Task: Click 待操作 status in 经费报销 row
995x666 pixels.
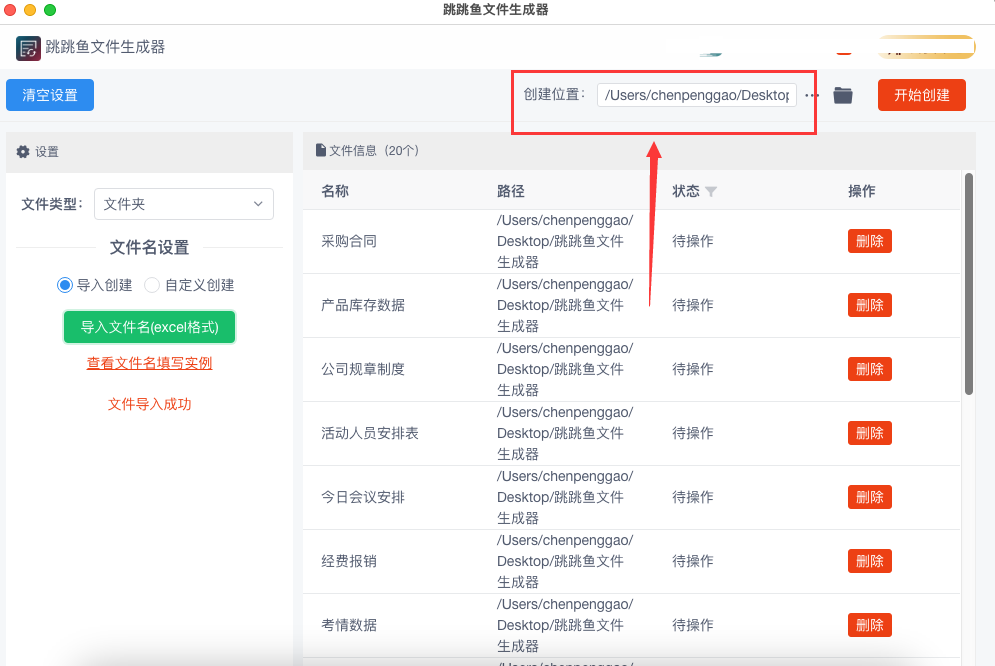Action: click(x=693, y=561)
